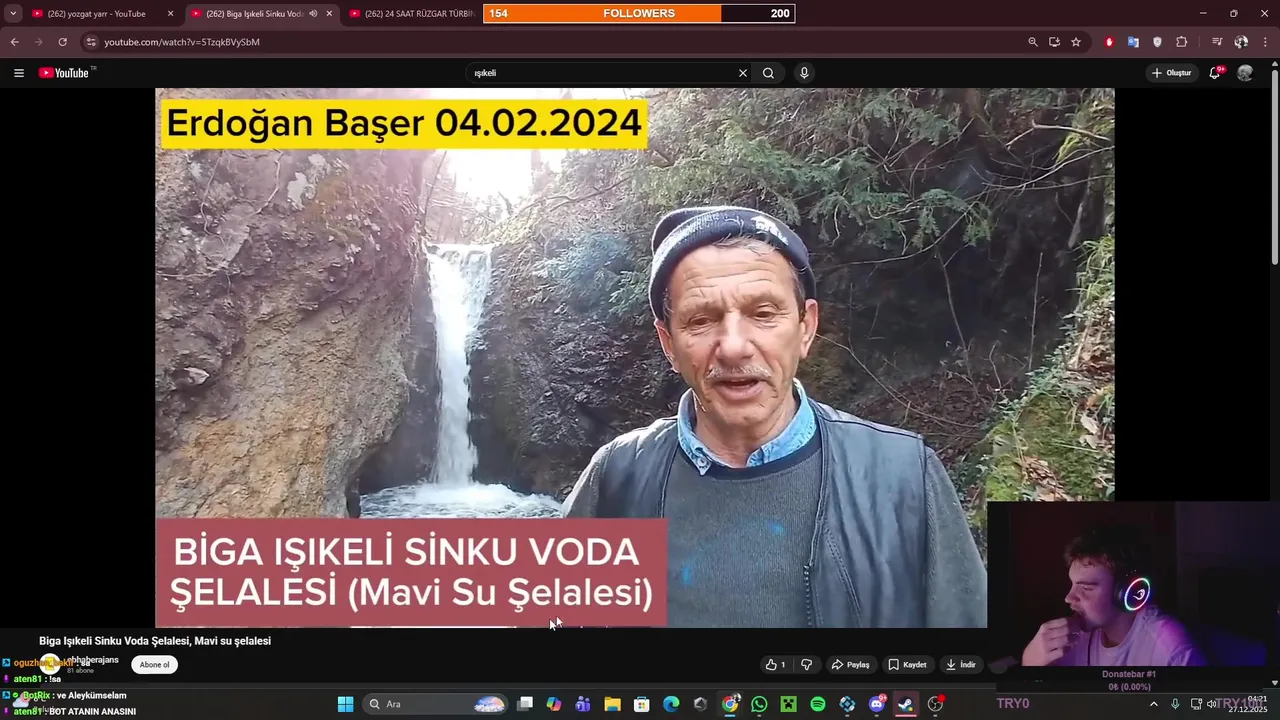Start voice search with the microphone
The width and height of the screenshot is (1280, 720).
[x=804, y=73]
